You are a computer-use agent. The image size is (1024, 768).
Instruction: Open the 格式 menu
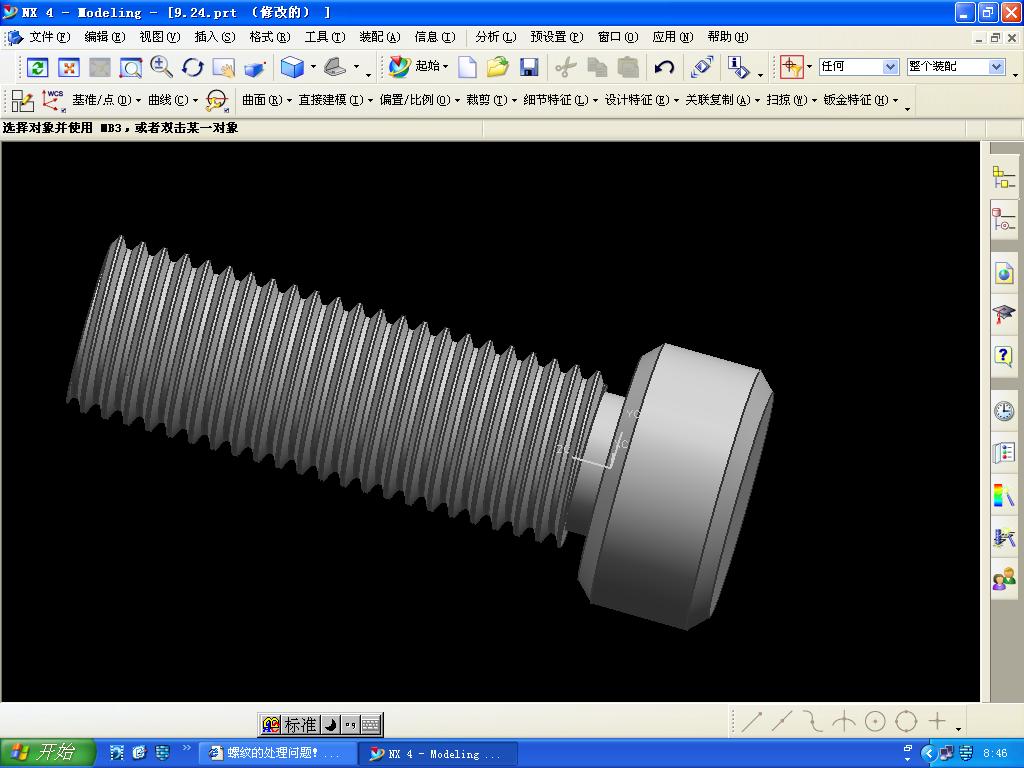(269, 37)
